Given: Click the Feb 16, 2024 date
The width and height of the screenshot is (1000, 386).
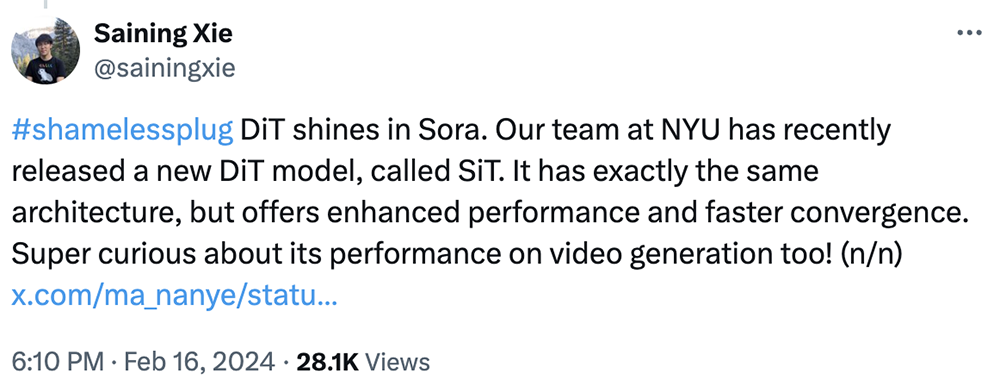Looking at the screenshot, I should point(199,362).
